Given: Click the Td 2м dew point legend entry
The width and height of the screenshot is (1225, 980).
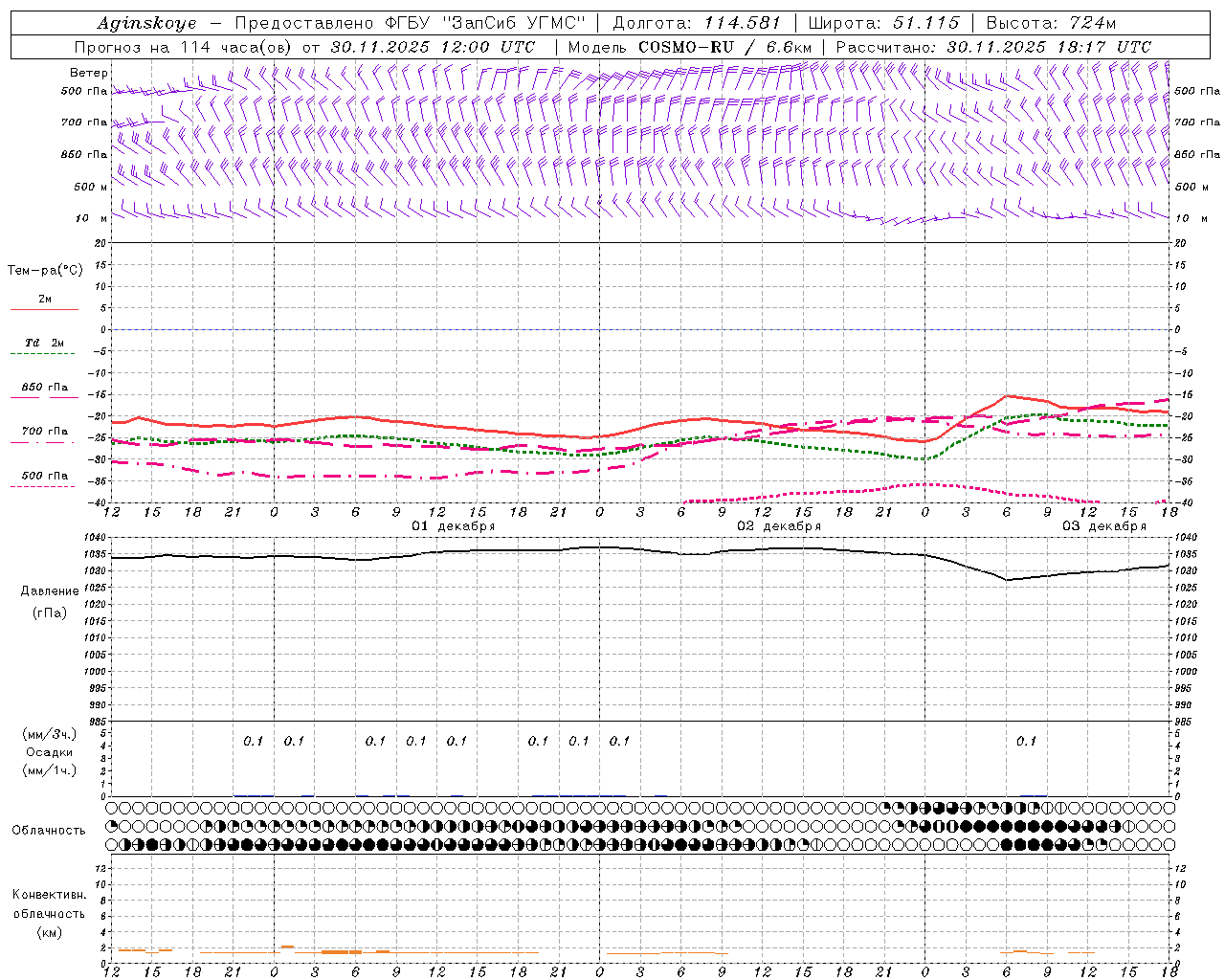Looking at the screenshot, I should pyautogui.click(x=45, y=343).
